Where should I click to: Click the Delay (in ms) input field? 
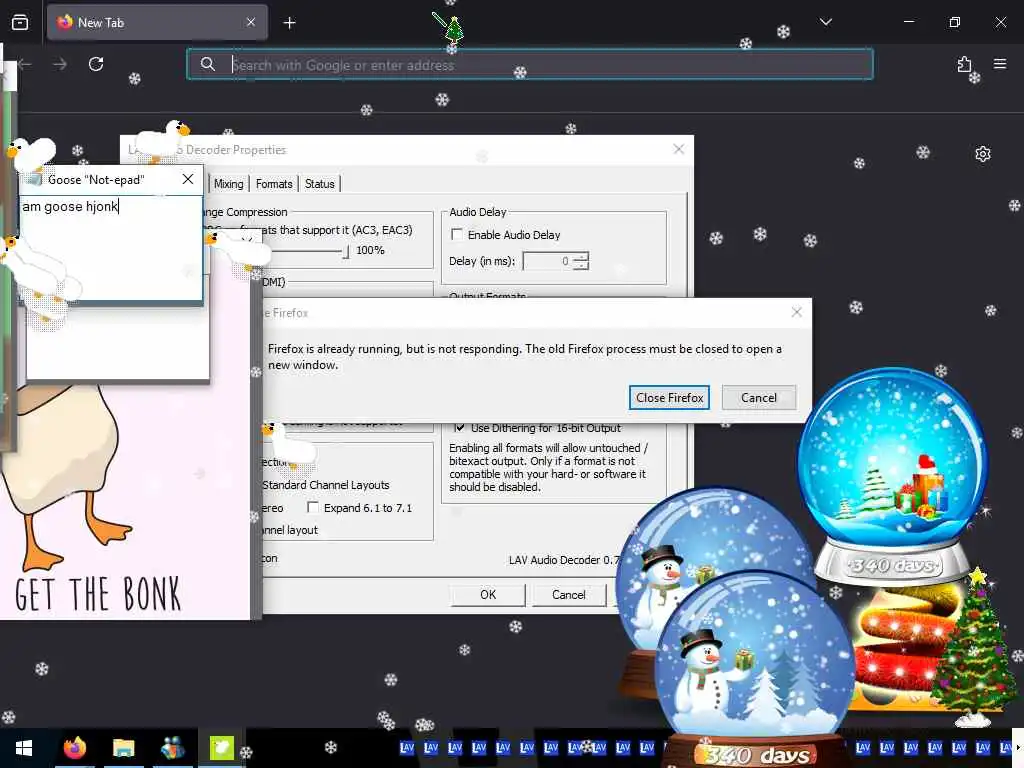(x=547, y=261)
